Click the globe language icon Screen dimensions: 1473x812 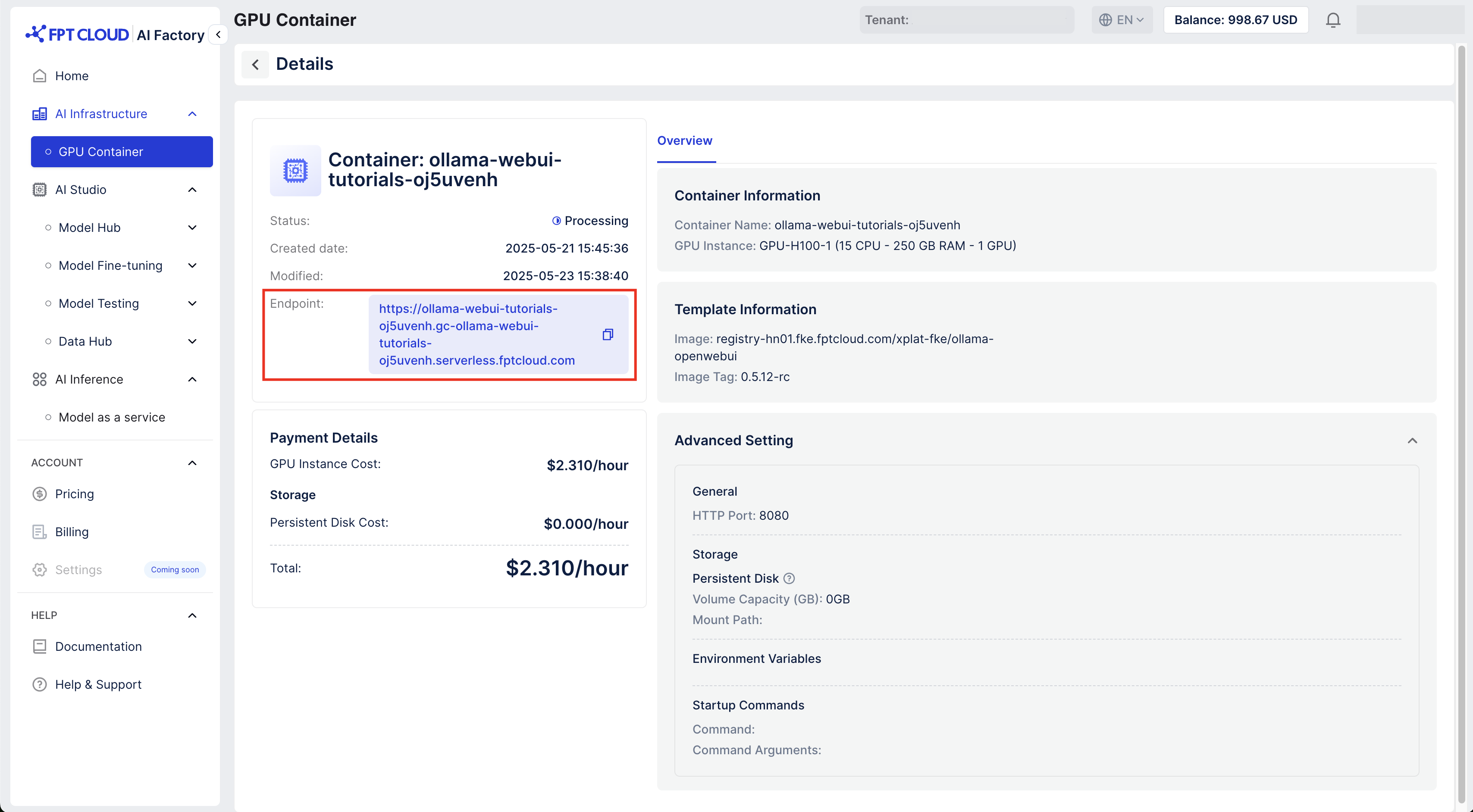pos(1105,20)
